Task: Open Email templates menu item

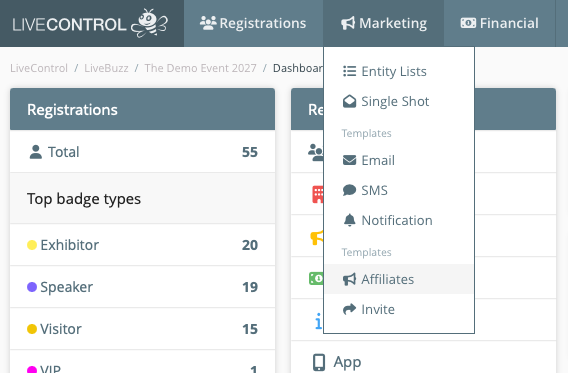Action: click(399, 160)
